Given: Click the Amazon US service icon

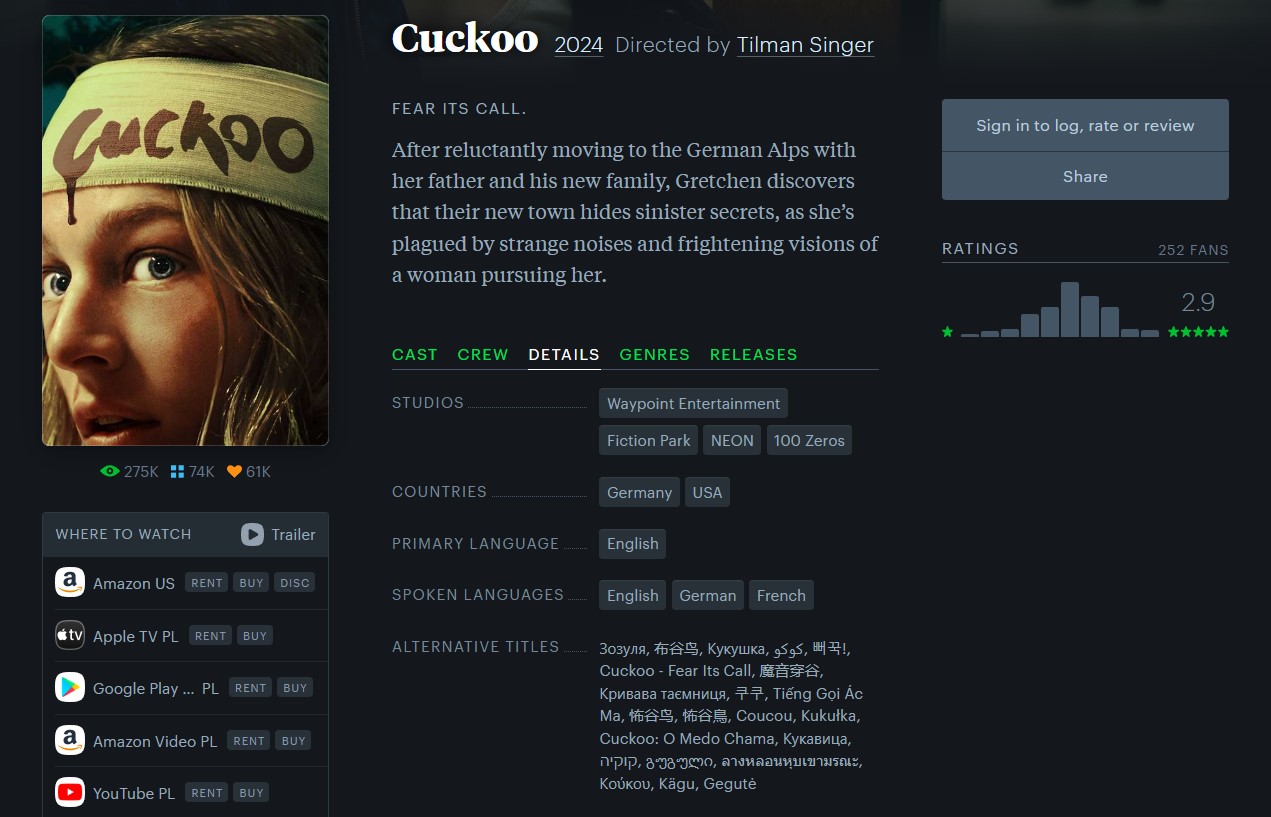Looking at the screenshot, I should (x=70, y=583).
